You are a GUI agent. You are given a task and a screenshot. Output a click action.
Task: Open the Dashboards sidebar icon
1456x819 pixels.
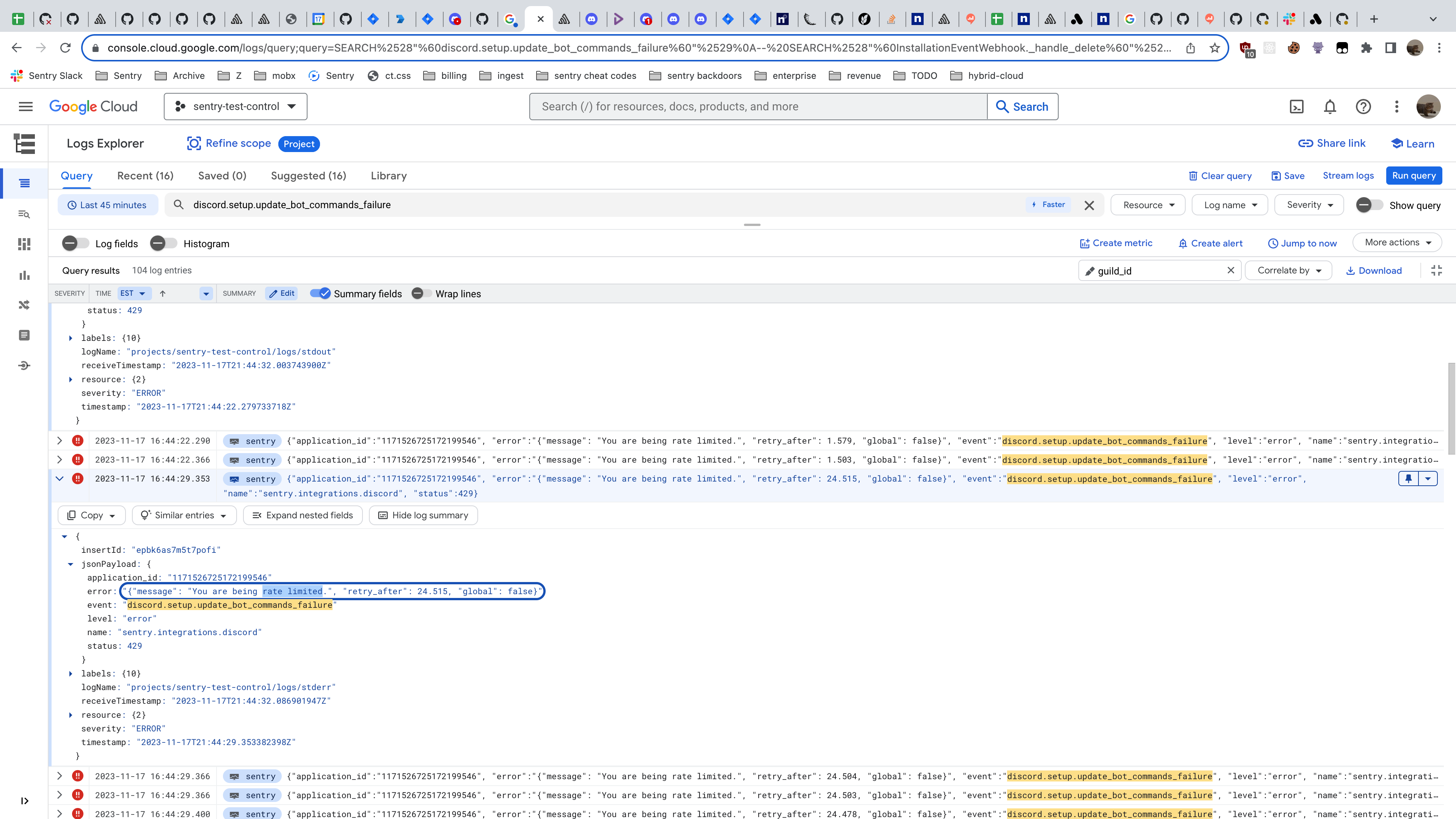click(x=24, y=244)
